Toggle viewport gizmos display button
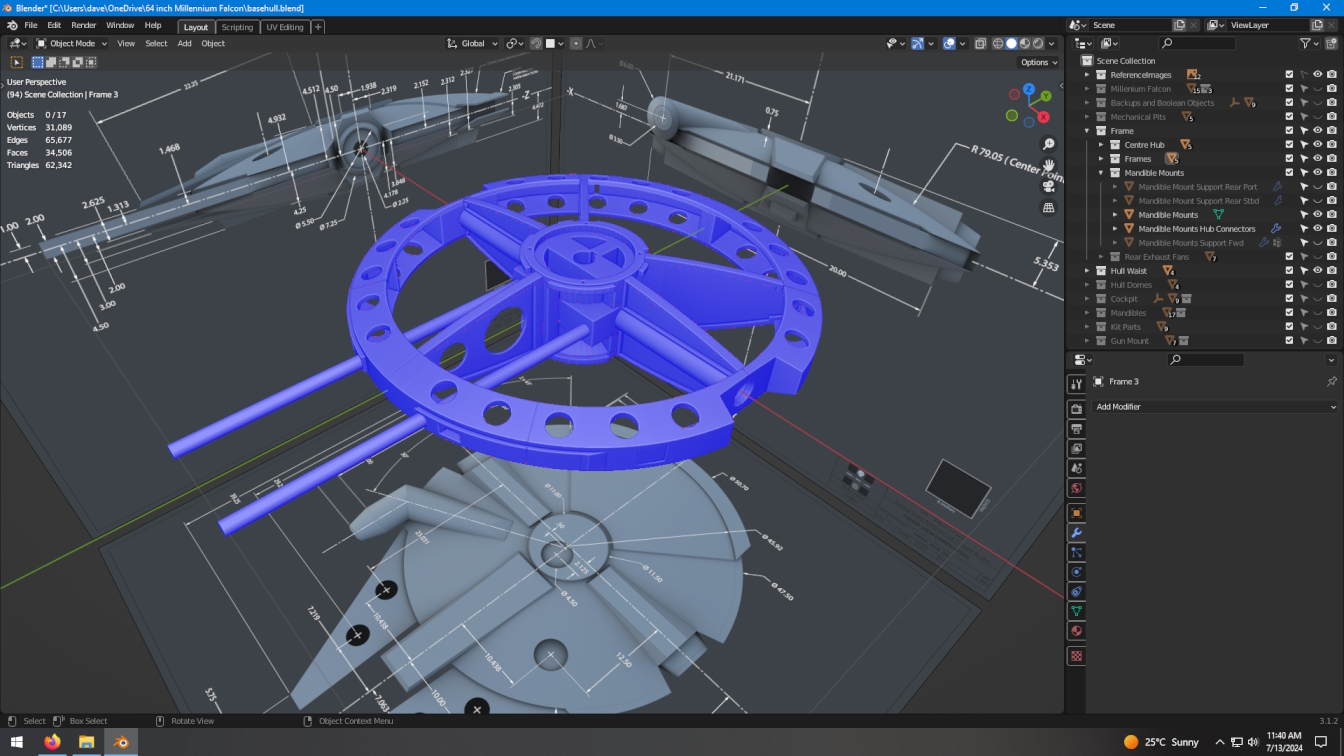1344x756 pixels. [x=917, y=43]
